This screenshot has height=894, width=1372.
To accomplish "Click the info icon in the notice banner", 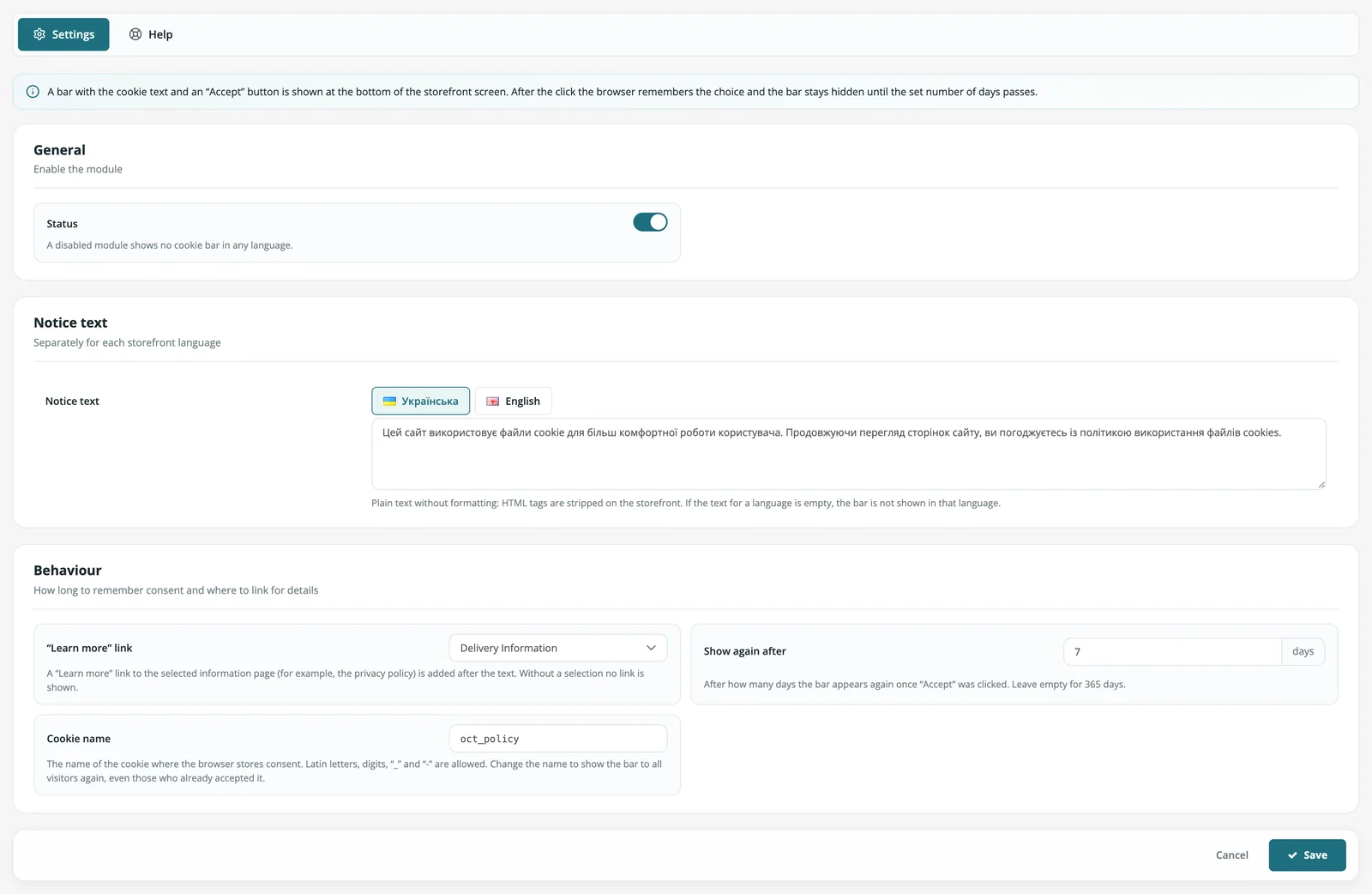I will (33, 92).
